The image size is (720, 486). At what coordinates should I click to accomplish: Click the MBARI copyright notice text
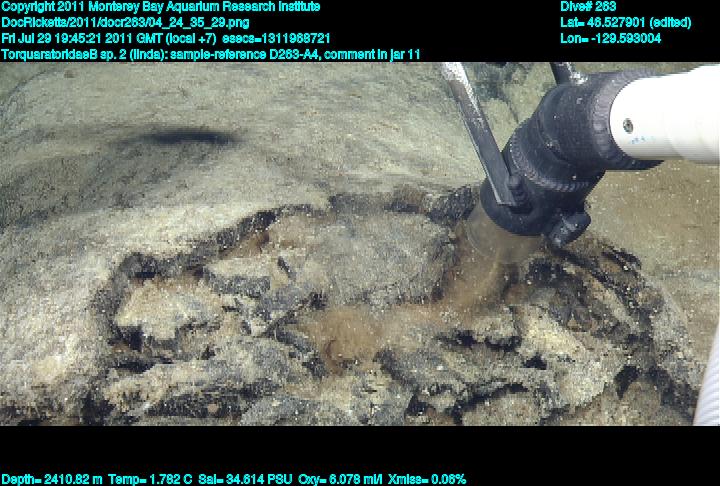click(x=160, y=6)
